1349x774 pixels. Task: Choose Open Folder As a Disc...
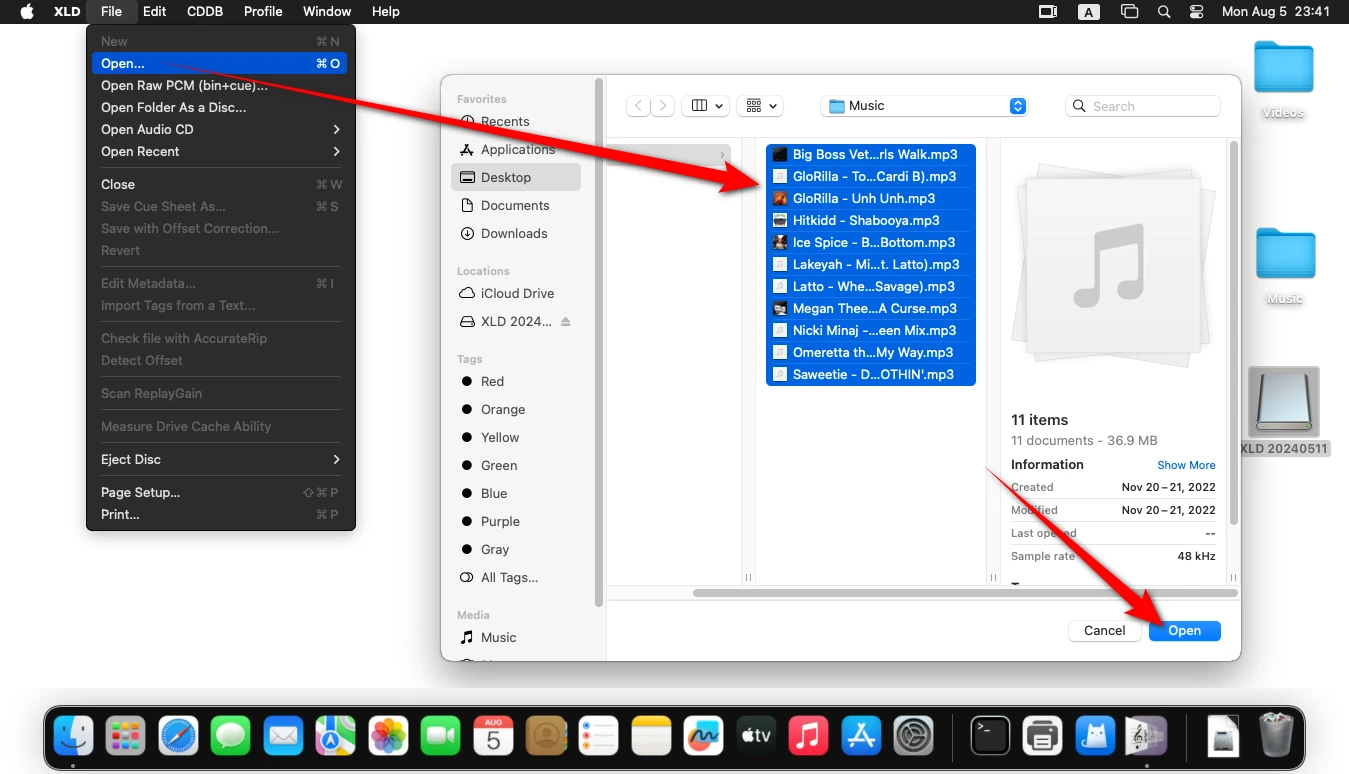pos(221,108)
